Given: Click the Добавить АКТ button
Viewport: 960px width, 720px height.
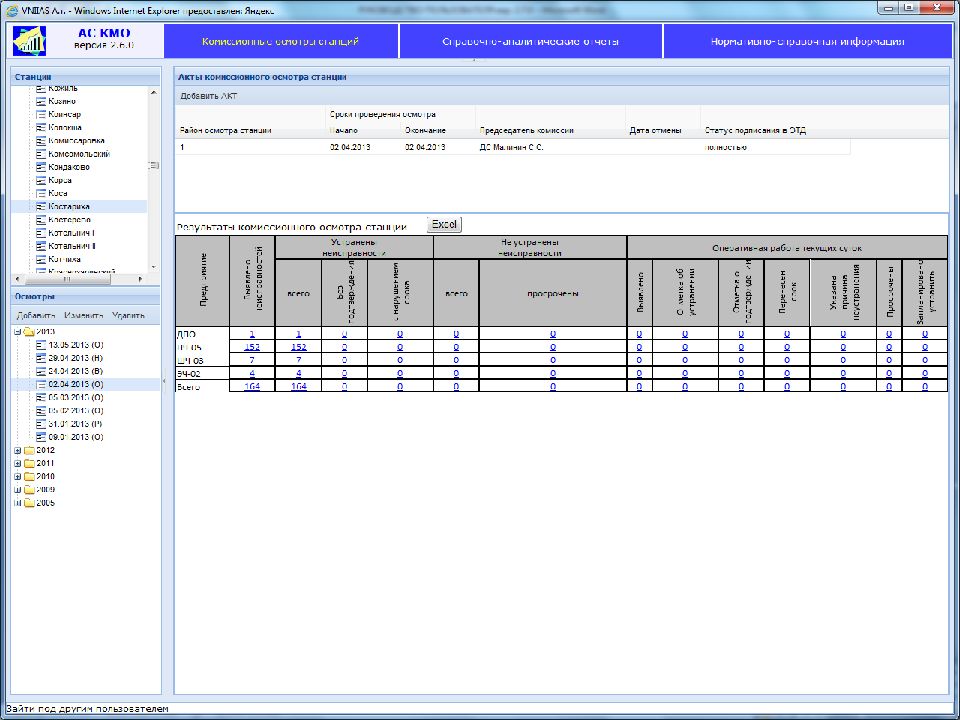Looking at the screenshot, I should [209, 96].
